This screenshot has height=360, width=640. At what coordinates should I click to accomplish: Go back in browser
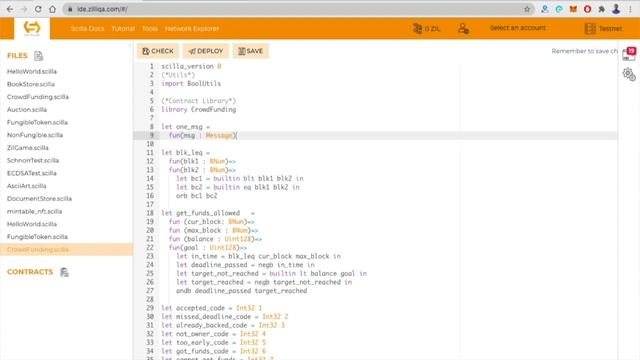[10, 9]
